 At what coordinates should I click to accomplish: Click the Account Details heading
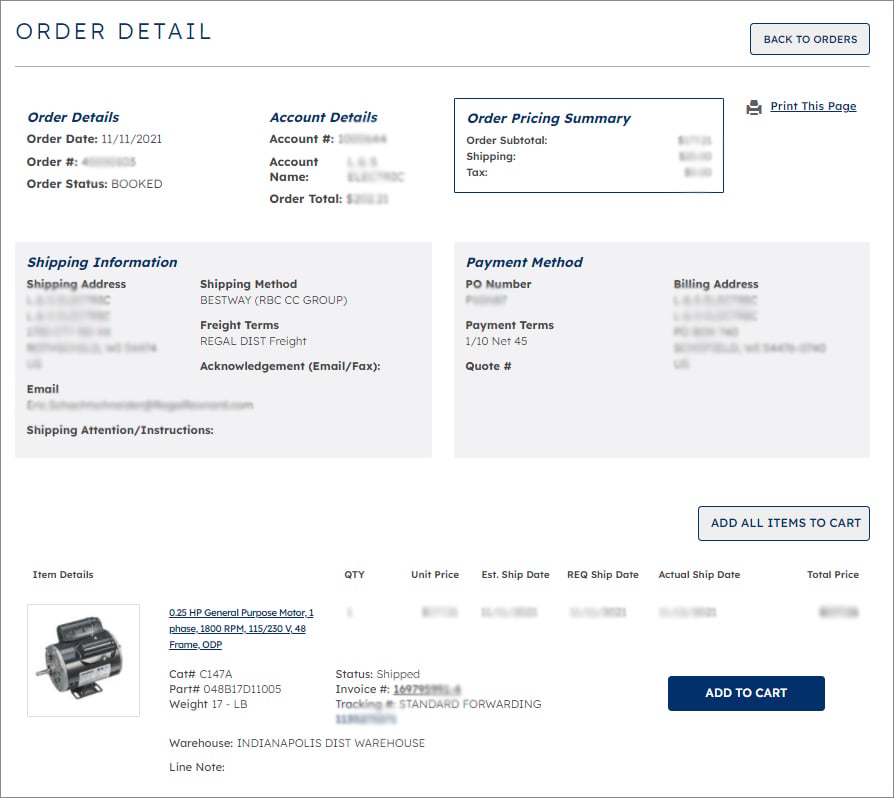[x=323, y=117]
